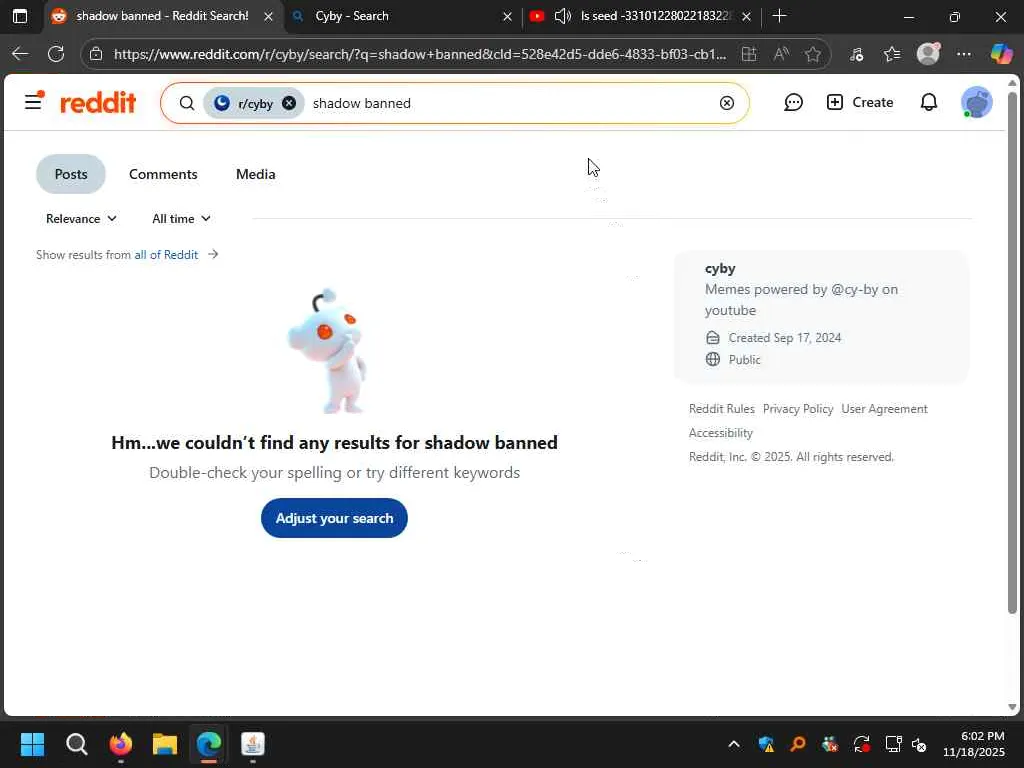Toggle Read aloud icon in address bar
The width and height of the screenshot is (1024, 768).
[781, 54]
